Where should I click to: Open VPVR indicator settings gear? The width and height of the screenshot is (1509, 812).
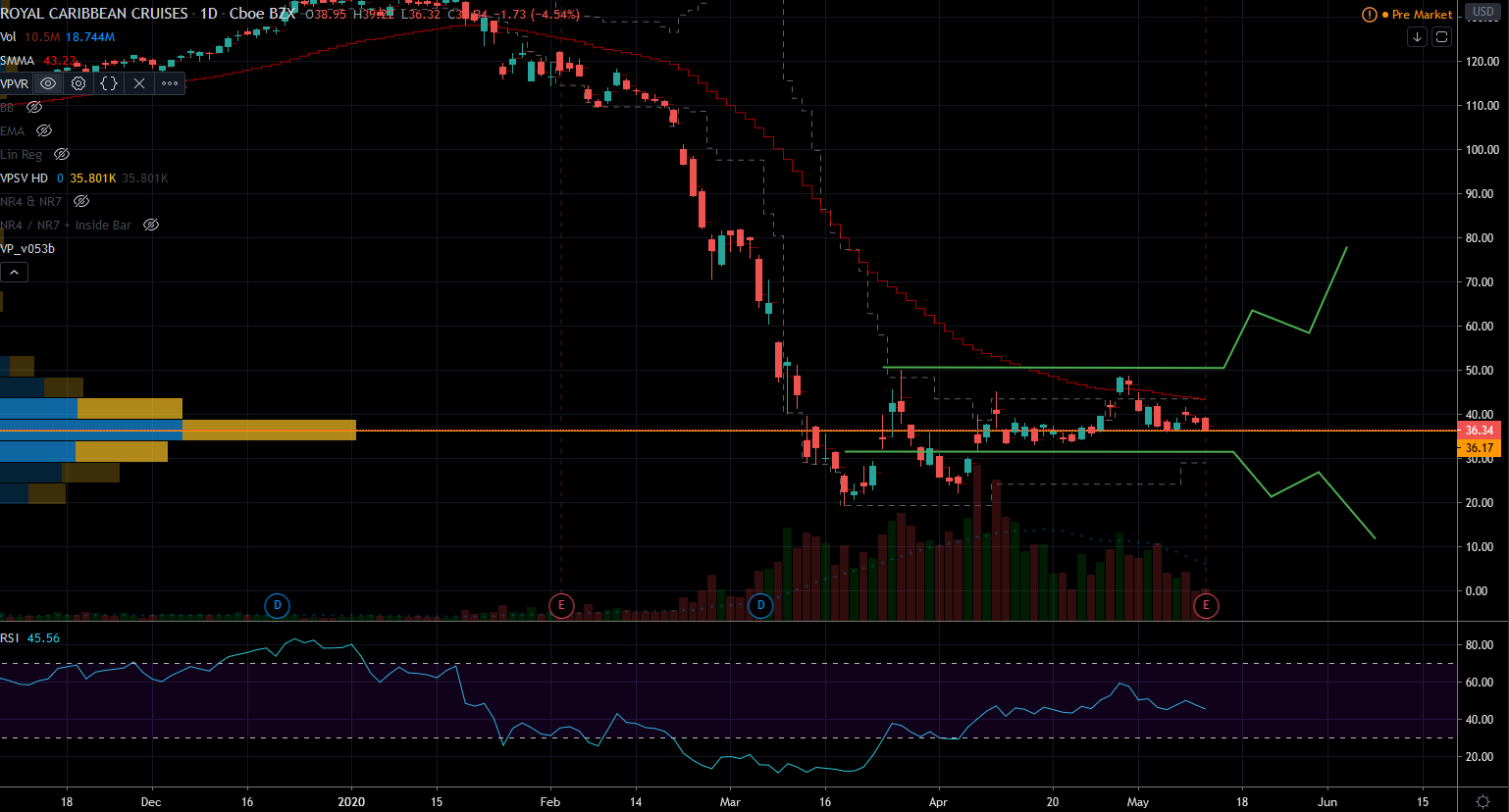[78, 83]
